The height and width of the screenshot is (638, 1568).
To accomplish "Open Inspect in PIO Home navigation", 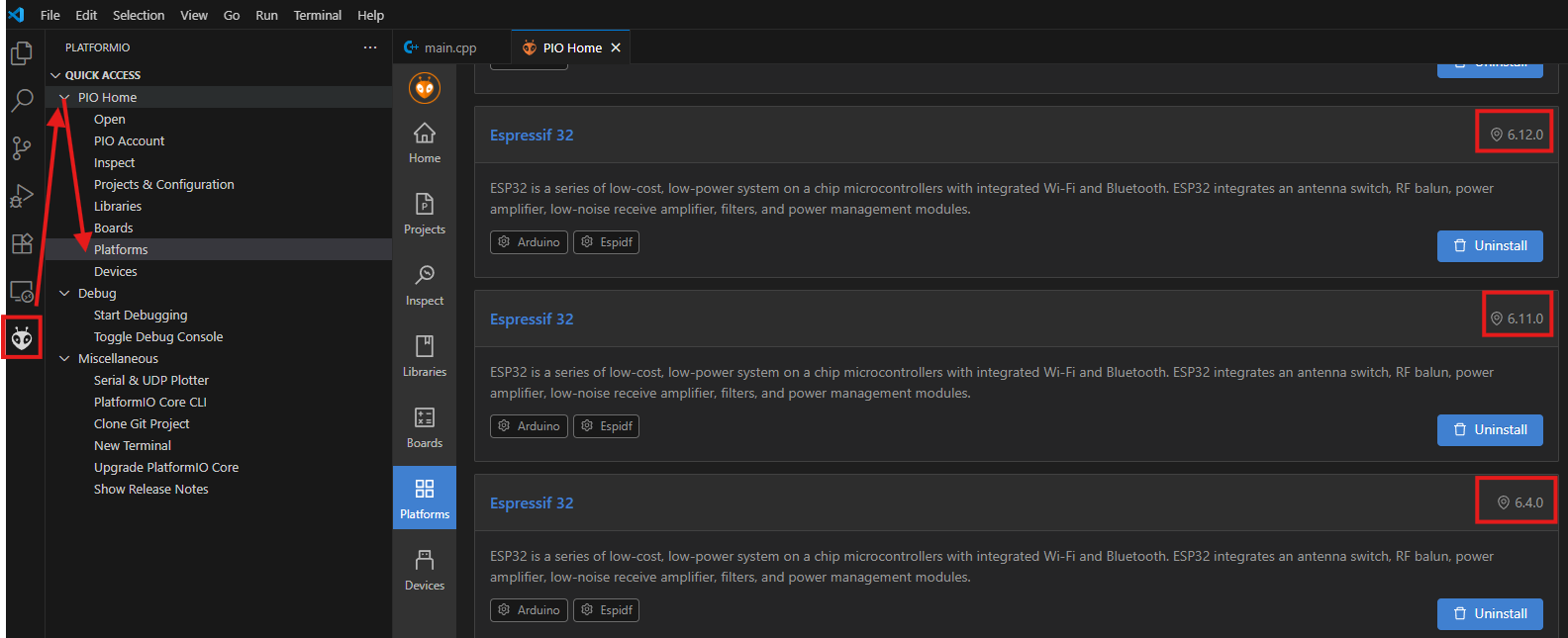I will coord(425,285).
